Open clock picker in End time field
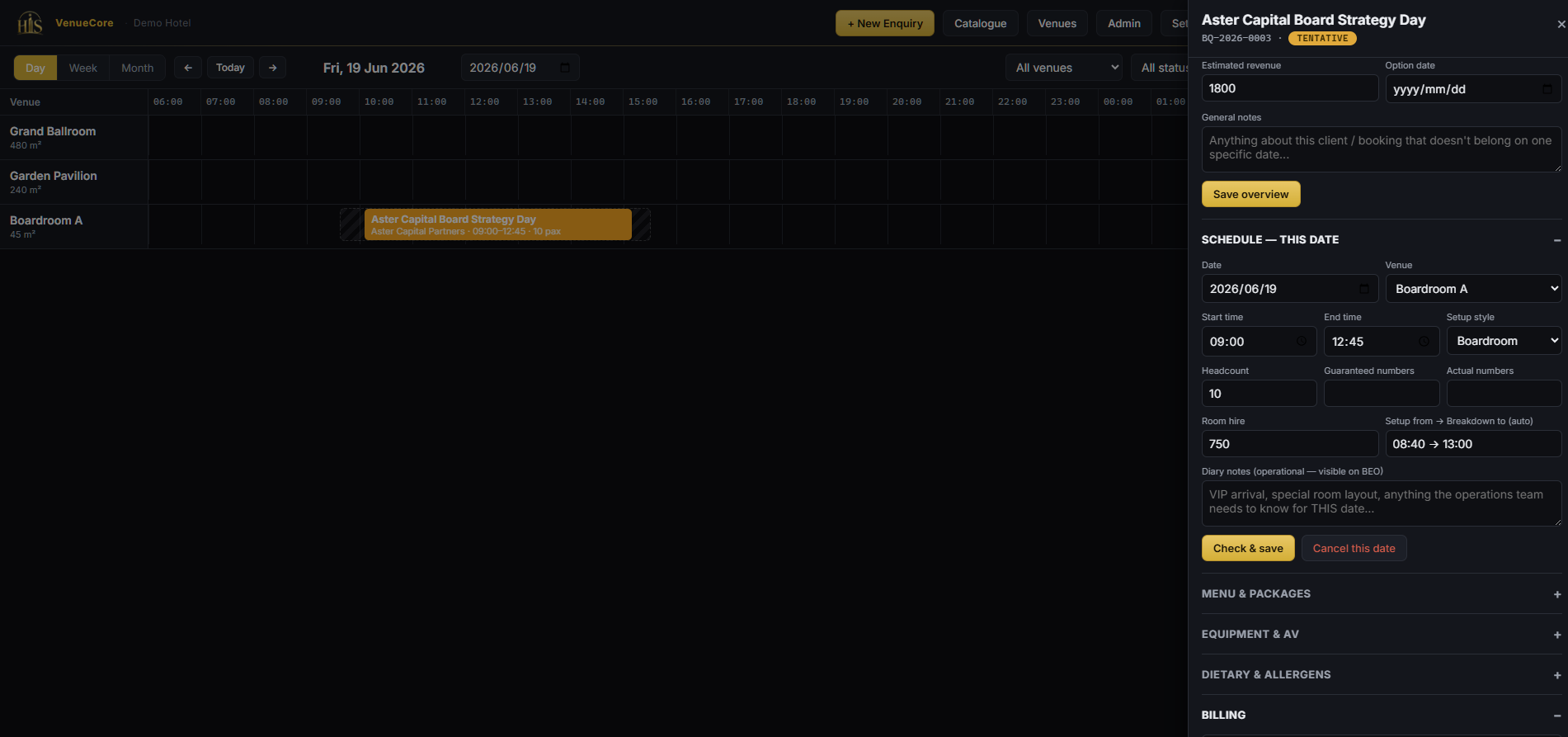This screenshot has height=737, width=1568. click(1424, 342)
